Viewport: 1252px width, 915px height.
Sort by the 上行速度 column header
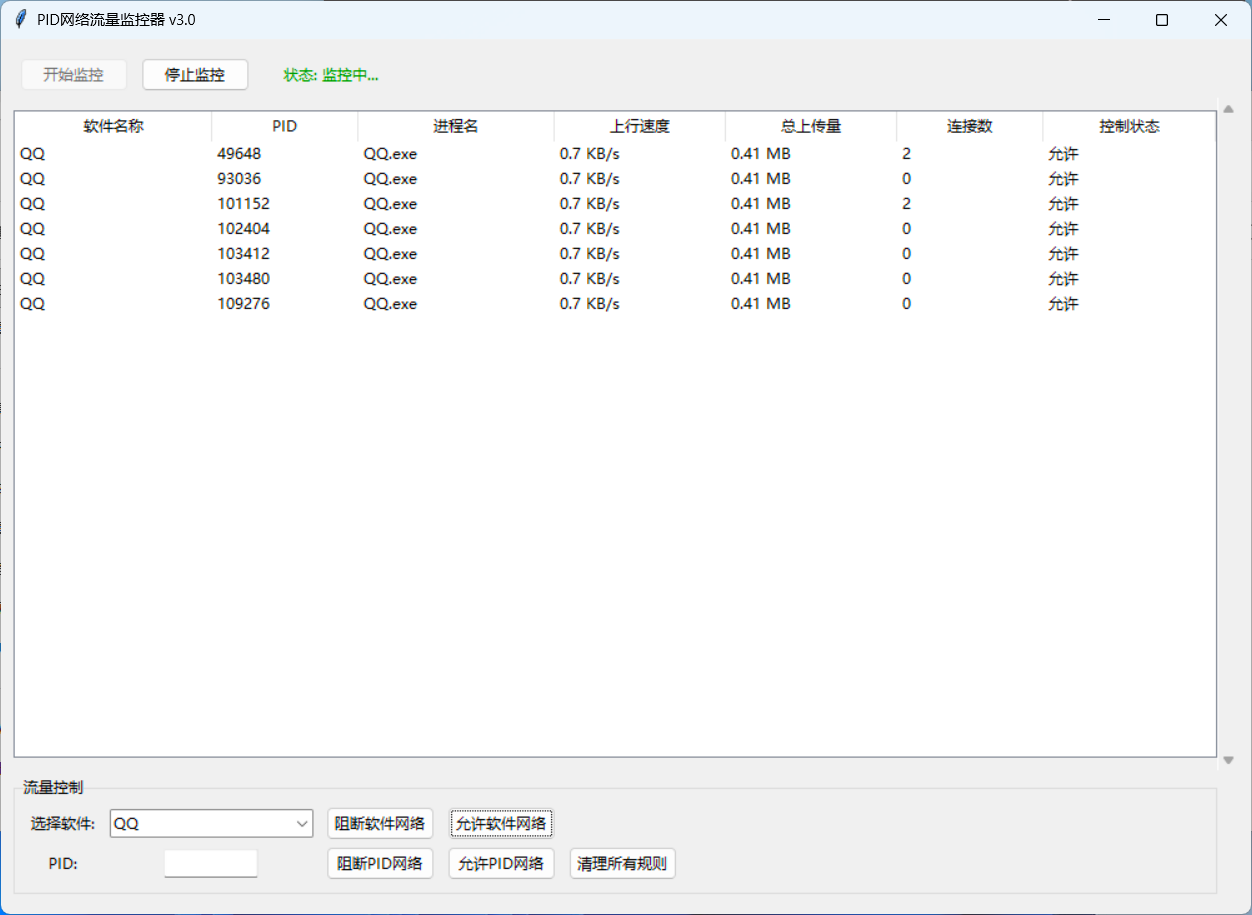640,126
